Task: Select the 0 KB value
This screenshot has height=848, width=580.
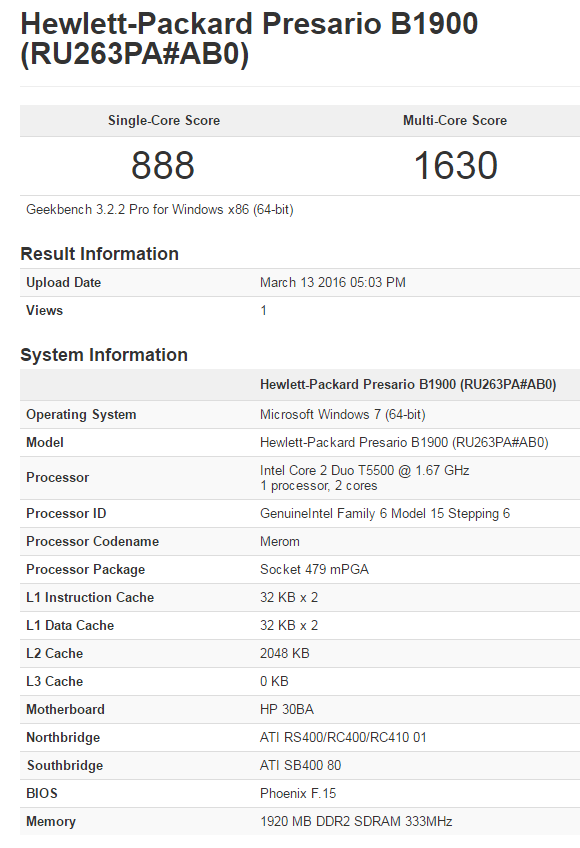Action: tap(274, 681)
